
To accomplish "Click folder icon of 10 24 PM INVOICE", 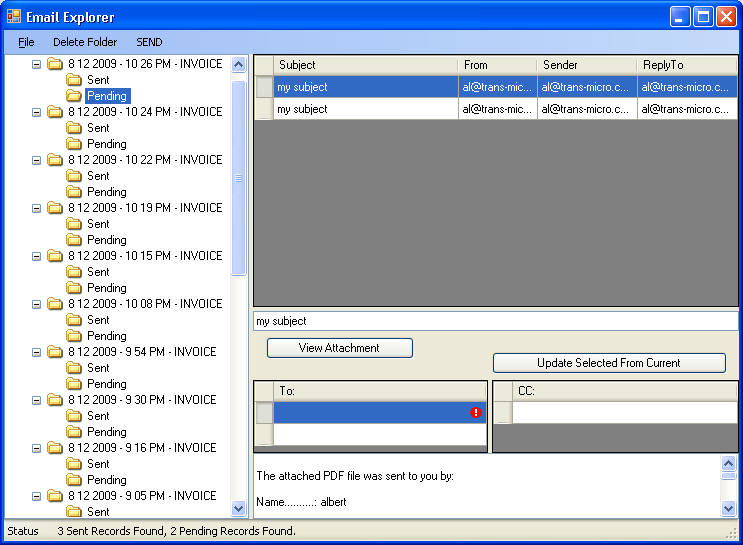I will (x=55, y=111).
